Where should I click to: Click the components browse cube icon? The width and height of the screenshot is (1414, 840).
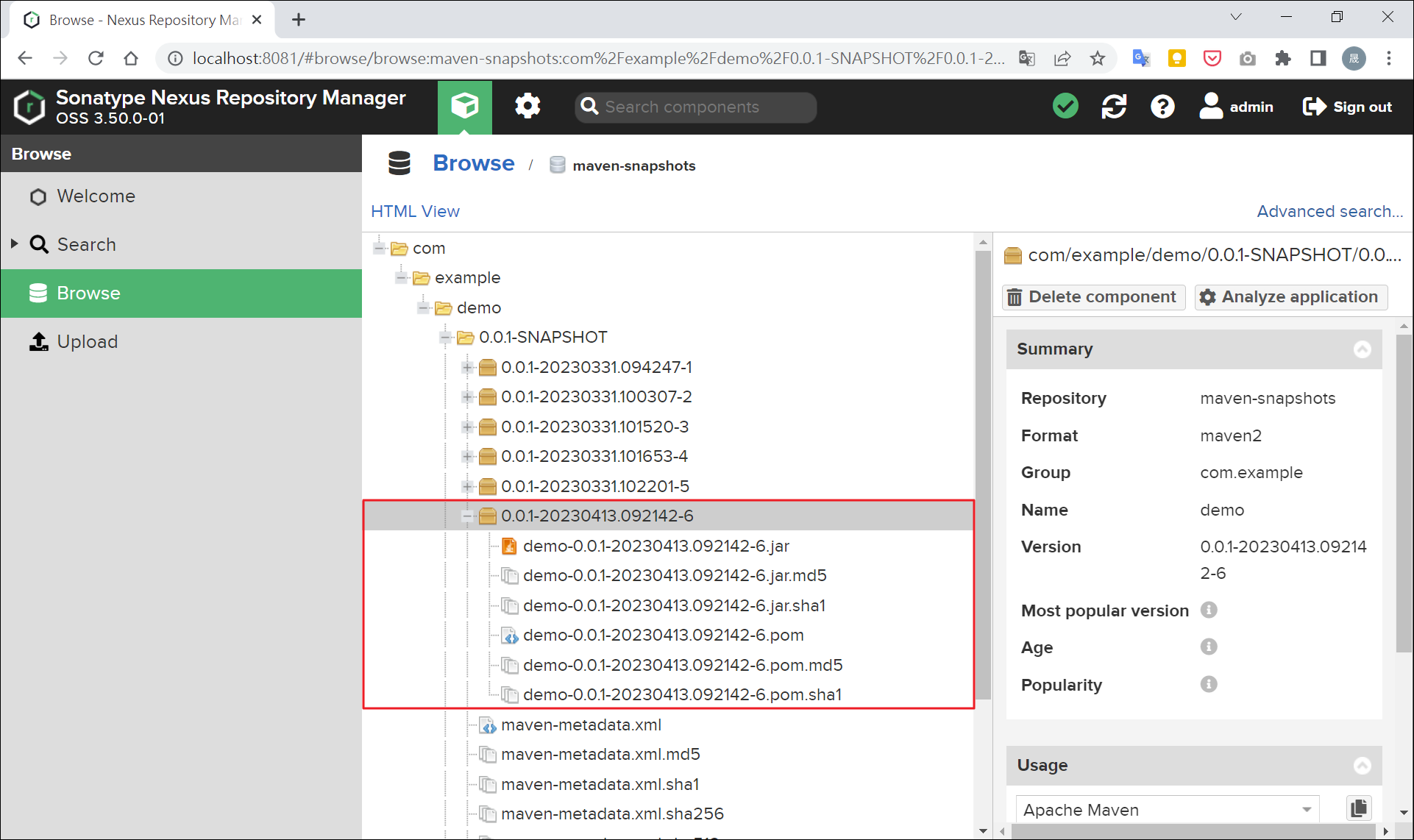pos(465,106)
